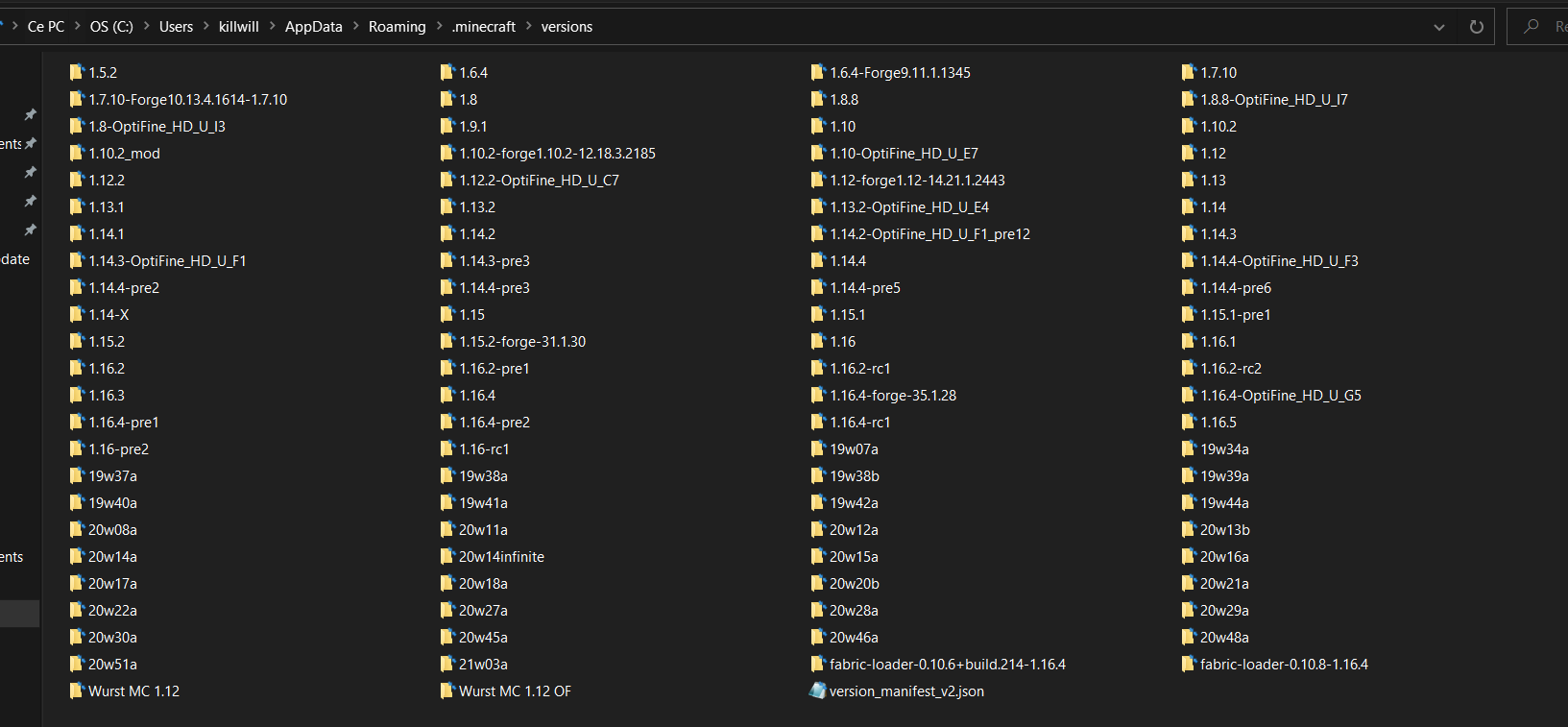
Task: Navigate to Ce PC in the breadcrumb
Action: pos(45,27)
